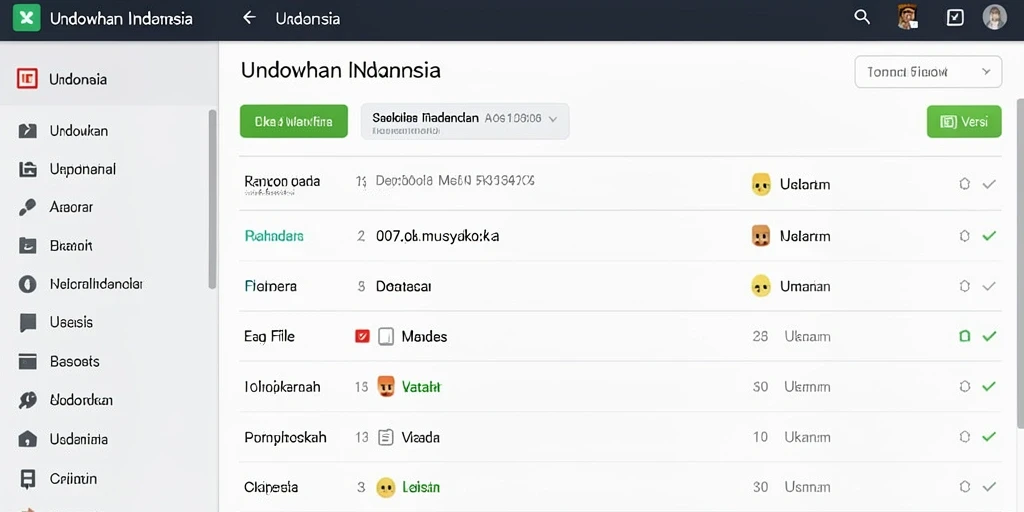
Task: Click the back arrow next to Undansia
Action: (x=249, y=18)
